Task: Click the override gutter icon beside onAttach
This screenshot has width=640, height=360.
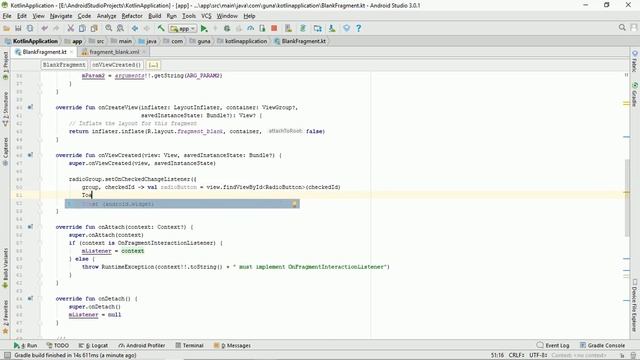Action: pyautogui.click(x=30, y=227)
